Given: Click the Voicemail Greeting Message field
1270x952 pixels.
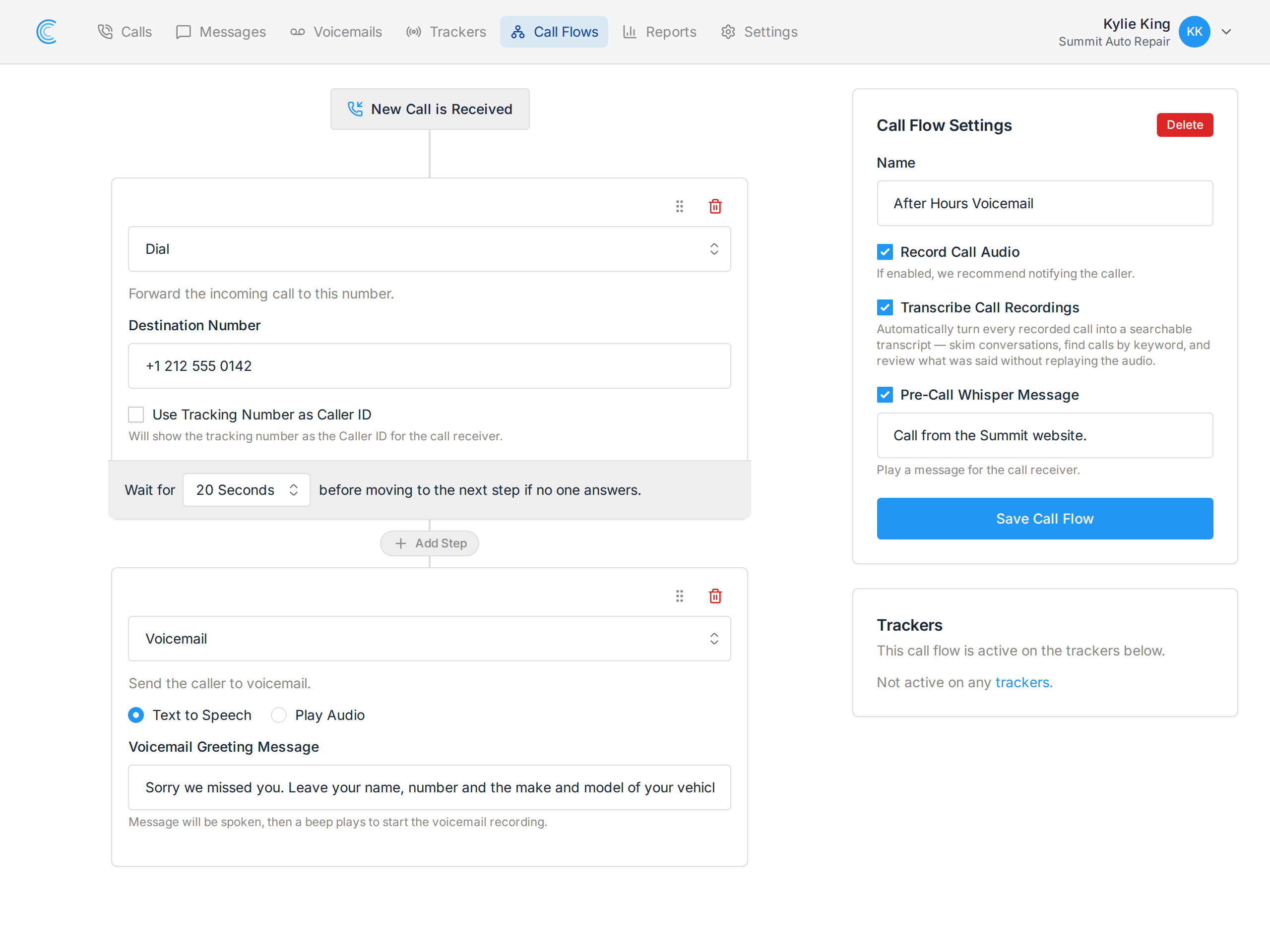Looking at the screenshot, I should 430,787.
